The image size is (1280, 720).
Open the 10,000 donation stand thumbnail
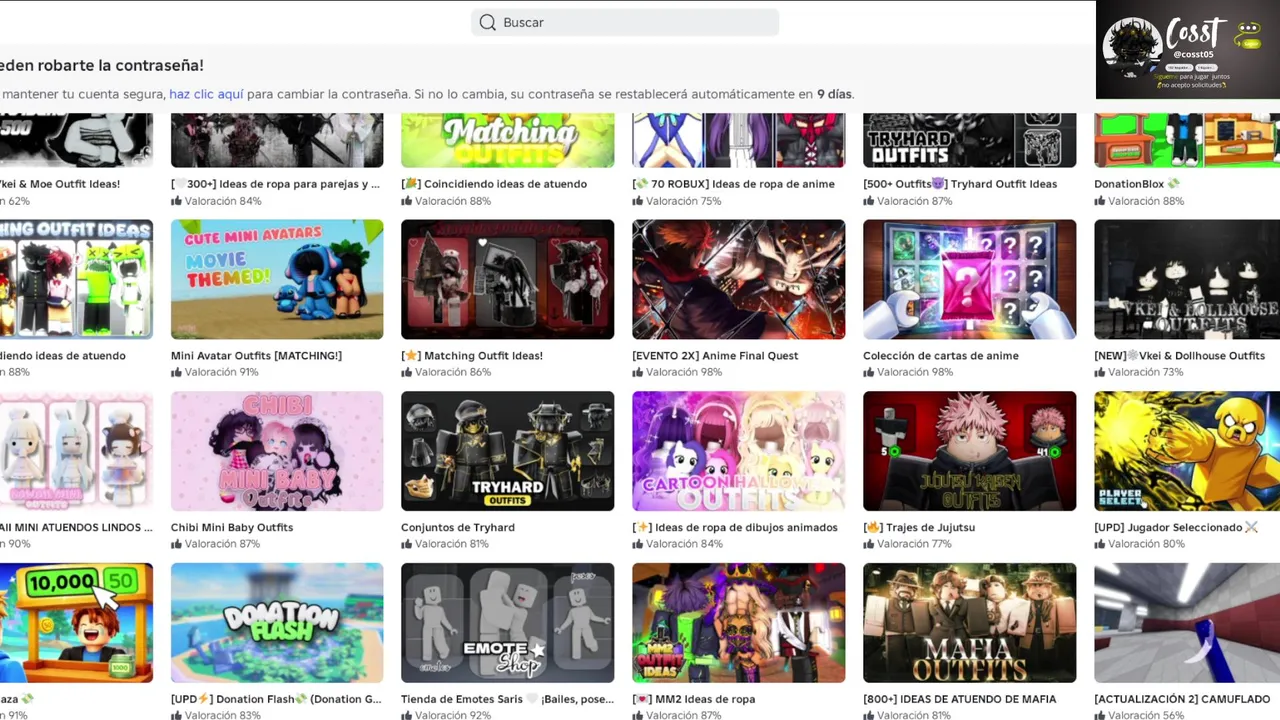pos(76,623)
